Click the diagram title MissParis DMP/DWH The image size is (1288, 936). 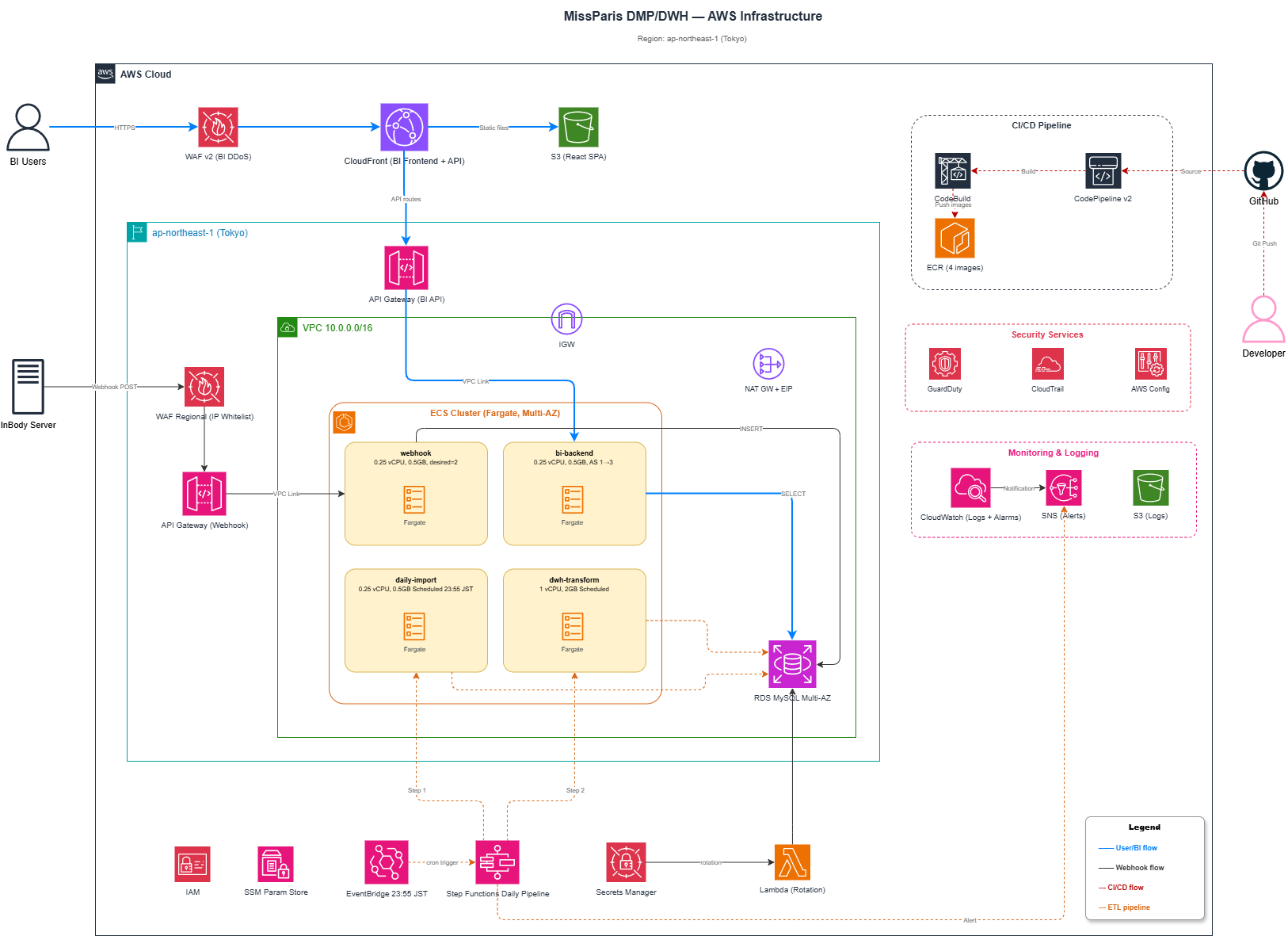(x=692, y=16)
